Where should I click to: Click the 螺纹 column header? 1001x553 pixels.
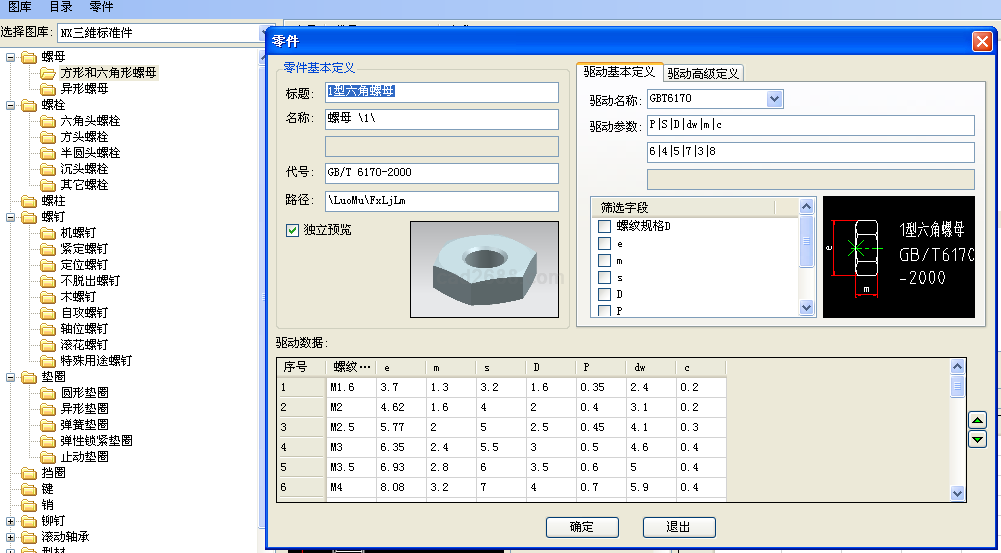coord(352,367)
